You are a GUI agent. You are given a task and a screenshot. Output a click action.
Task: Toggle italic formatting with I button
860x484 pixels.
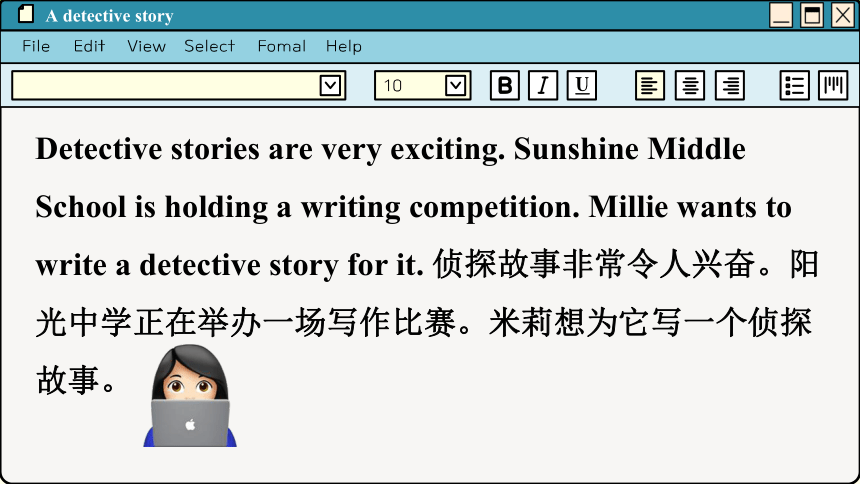coord(543,85)
